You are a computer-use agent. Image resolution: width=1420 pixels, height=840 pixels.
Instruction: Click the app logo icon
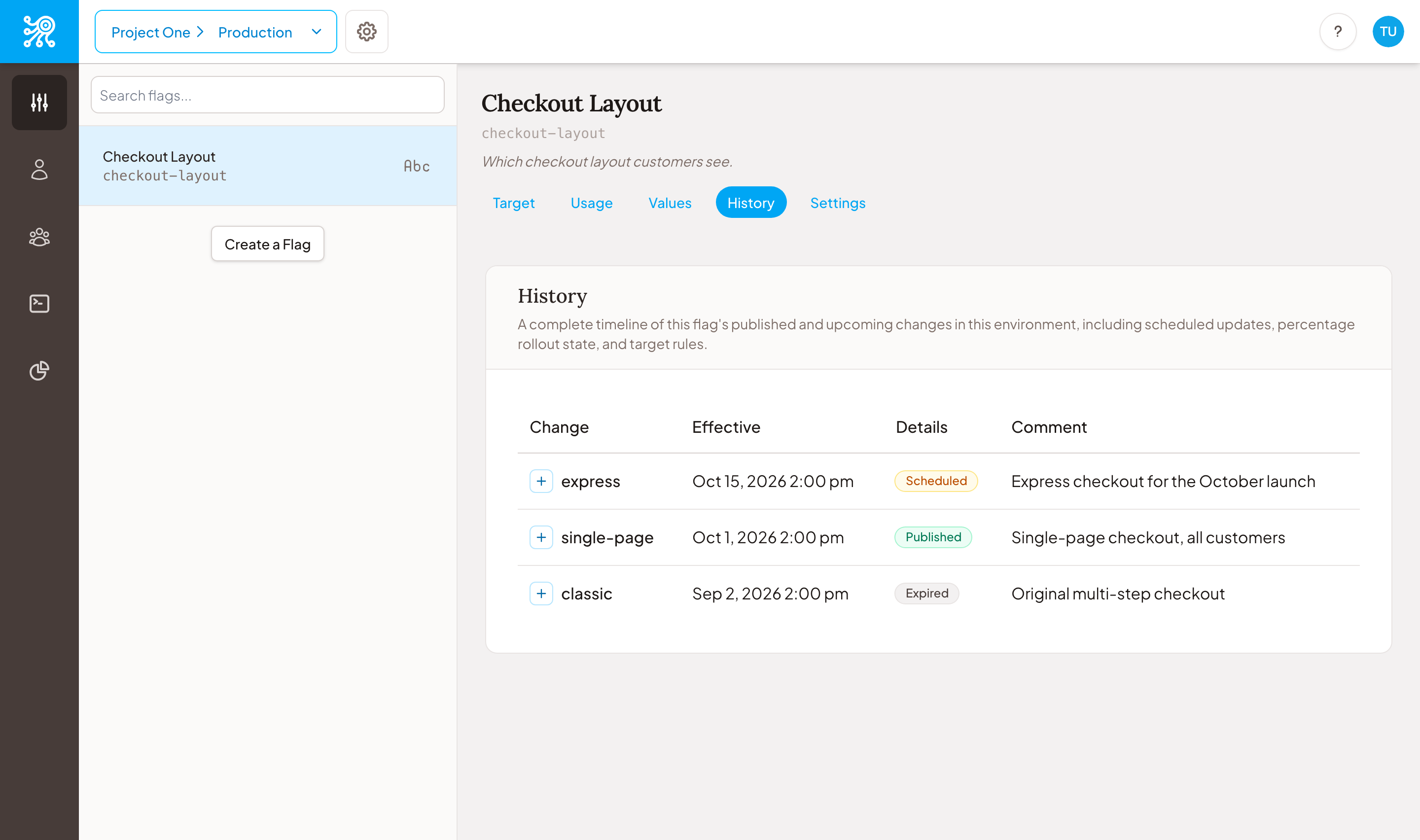tap(39, 32)
